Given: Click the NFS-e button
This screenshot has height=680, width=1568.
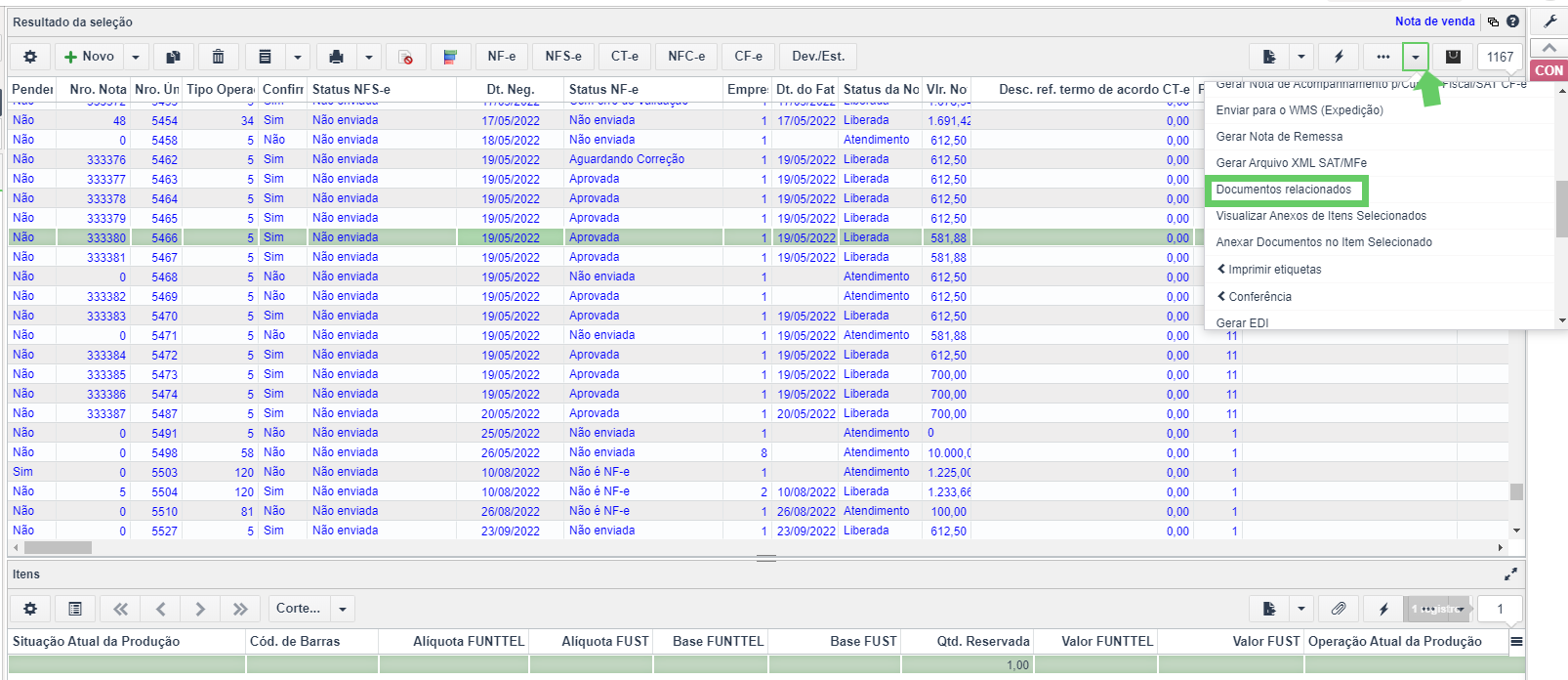Looking at the screenshot, I should click(563, 57).
